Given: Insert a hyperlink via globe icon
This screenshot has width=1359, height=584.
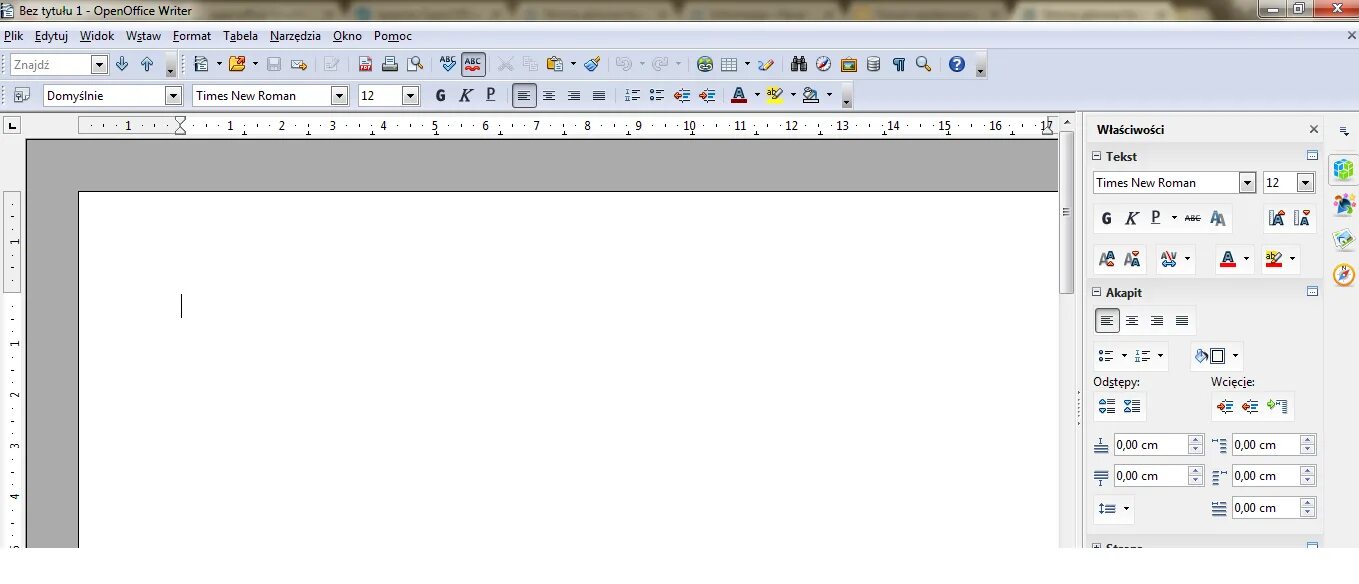Looking at the screenshot, I should (x=705, y=64).
